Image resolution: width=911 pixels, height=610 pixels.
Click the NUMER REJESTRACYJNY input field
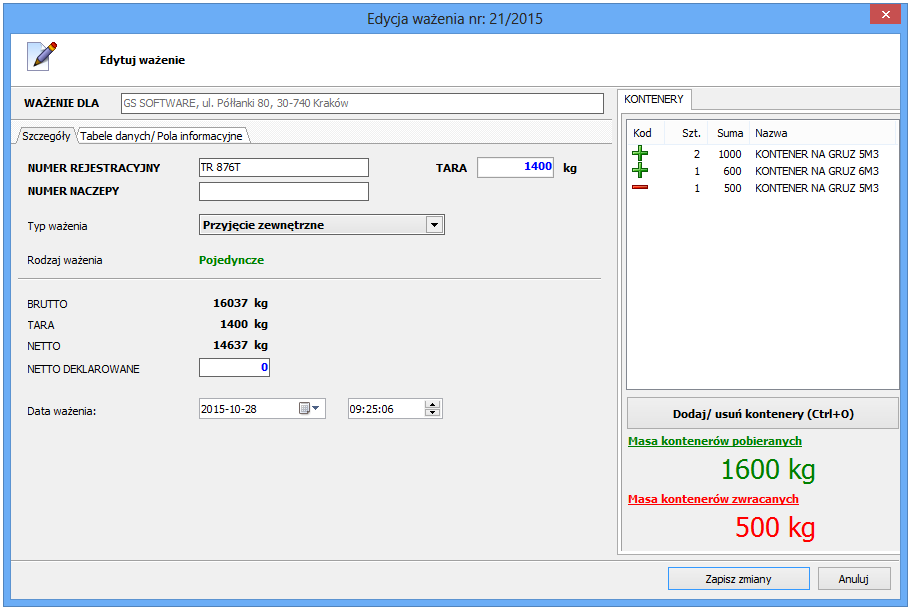click(x=284, y=167)
